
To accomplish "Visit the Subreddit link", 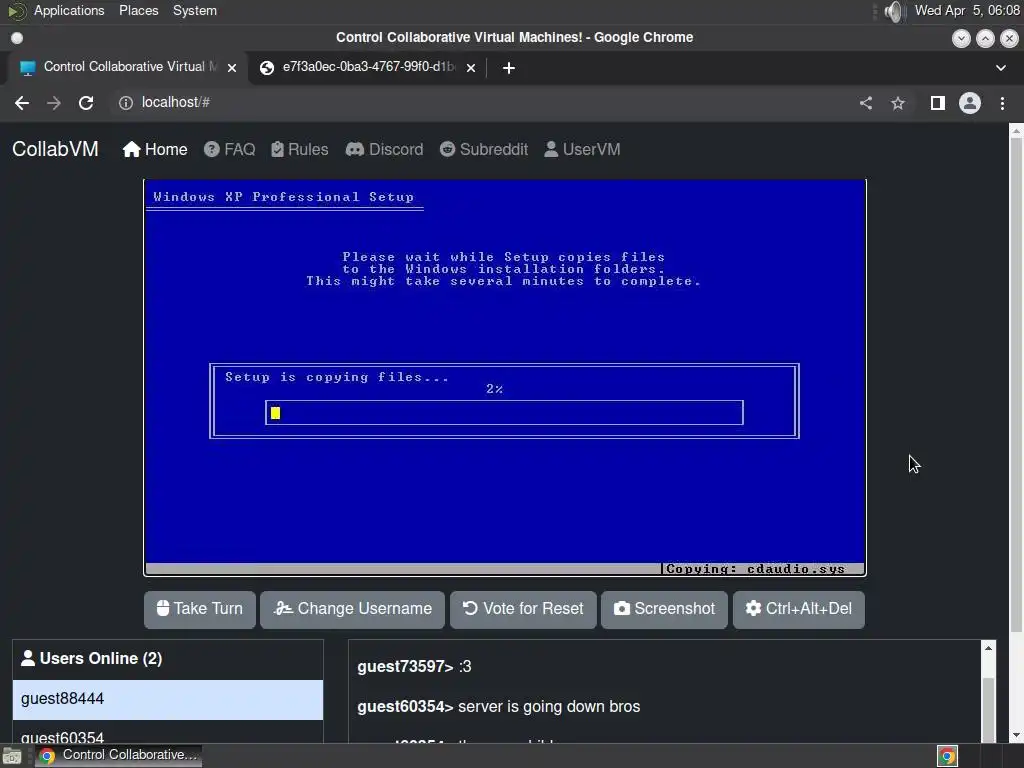I will coord(484,150).
